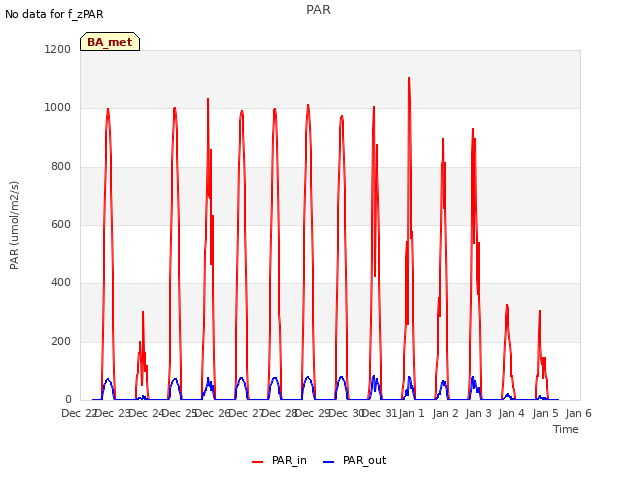
Task: Click the 1200 y-axis tick label
Action: tap(58, 49)
